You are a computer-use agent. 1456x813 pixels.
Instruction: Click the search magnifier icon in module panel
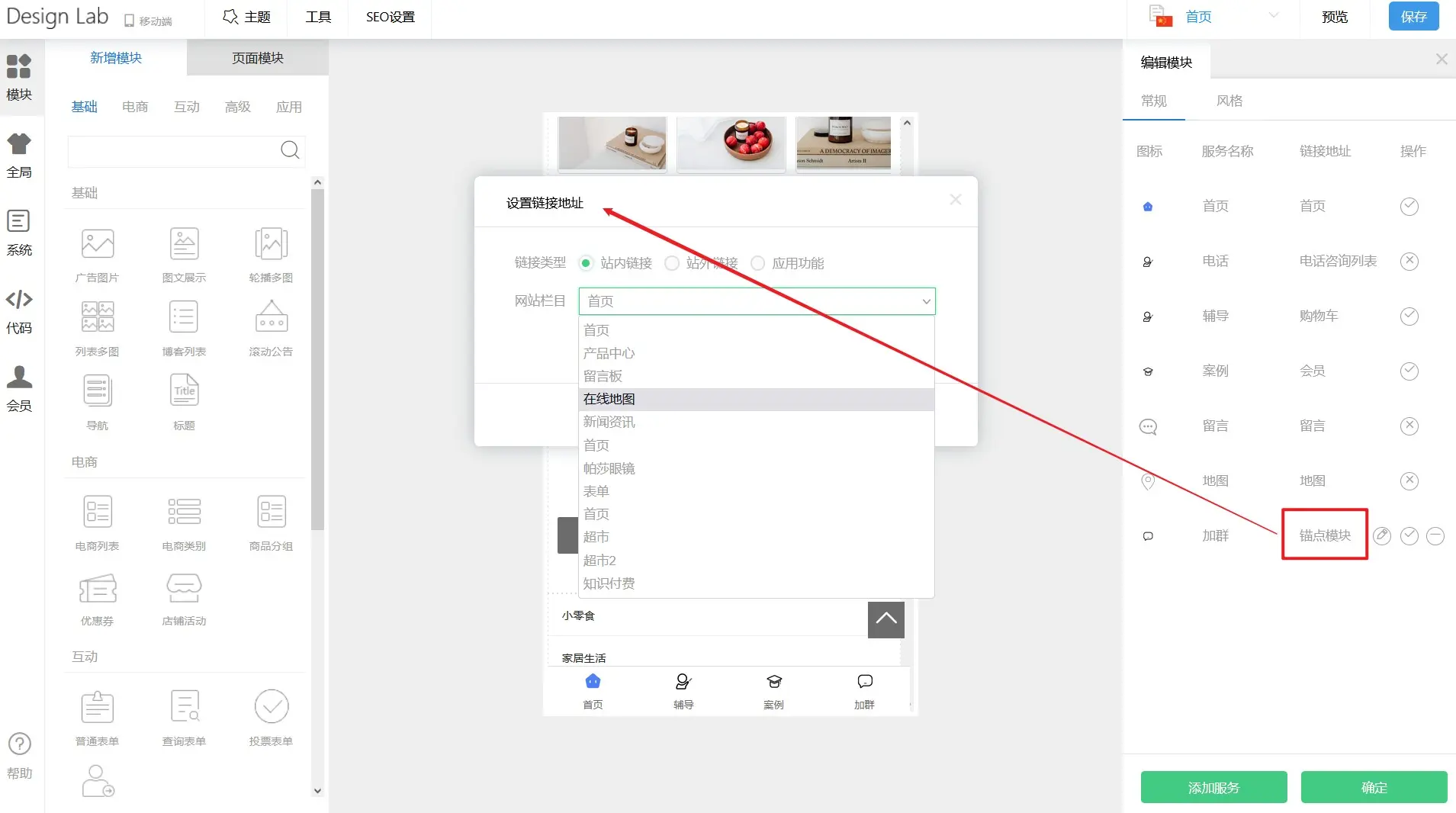pos(290,150)
